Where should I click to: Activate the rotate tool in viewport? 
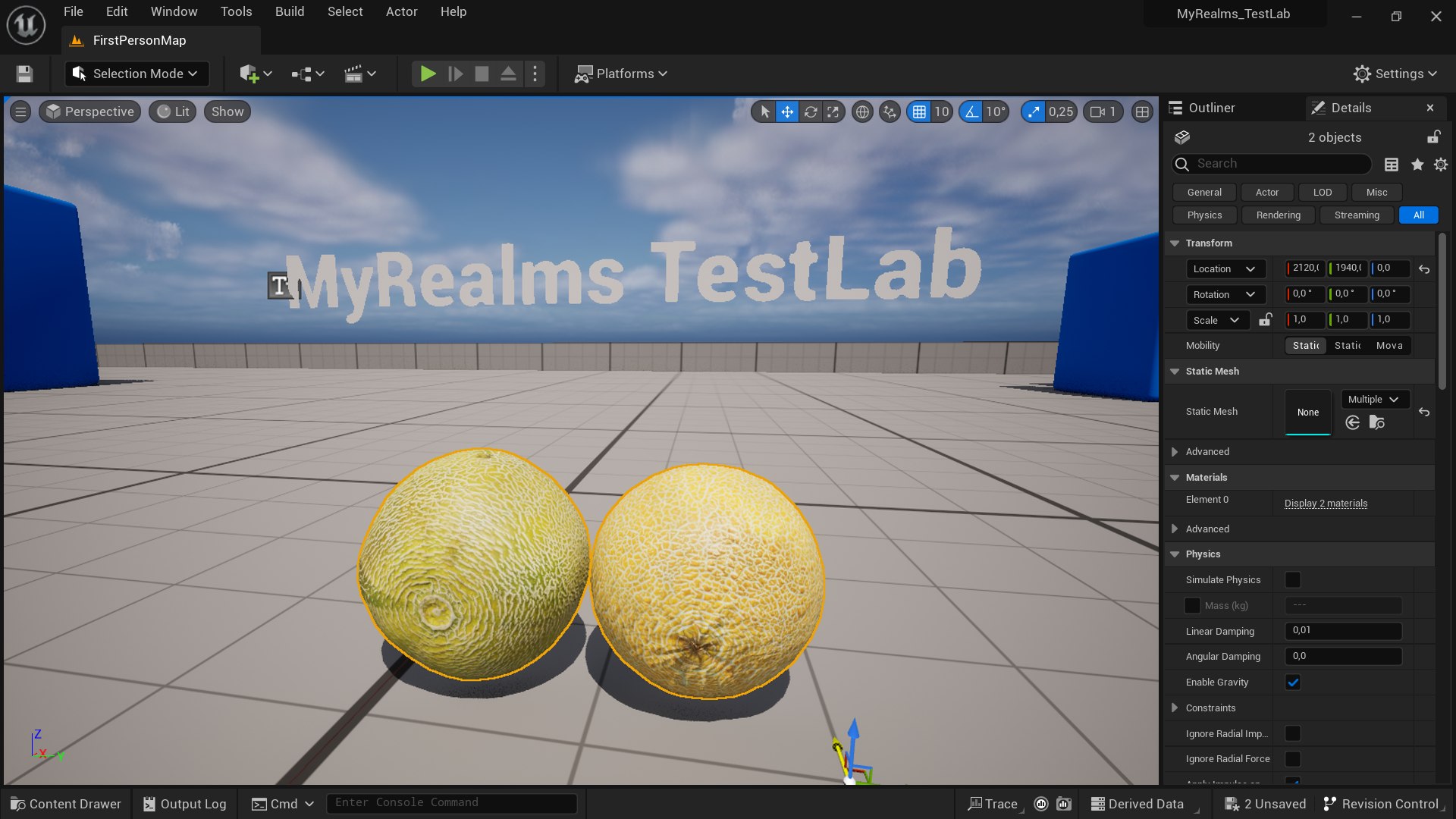pyautogui.click(x=810, y=111)
